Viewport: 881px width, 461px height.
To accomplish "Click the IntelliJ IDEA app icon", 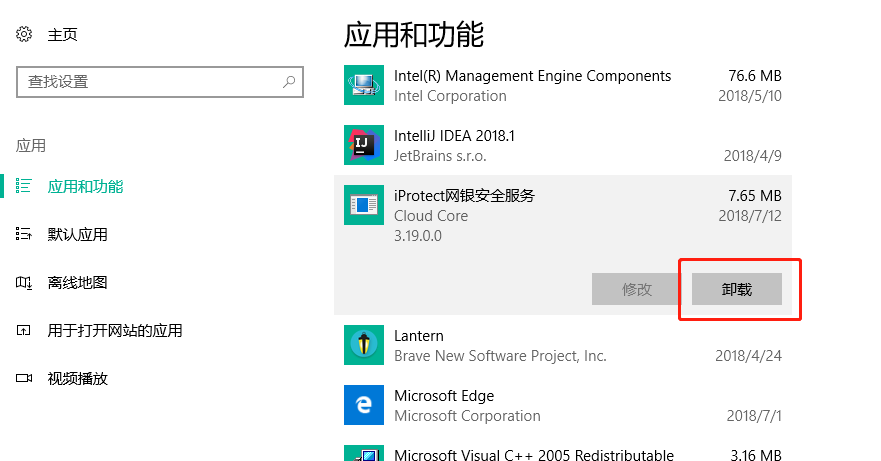I will [364, 145].
